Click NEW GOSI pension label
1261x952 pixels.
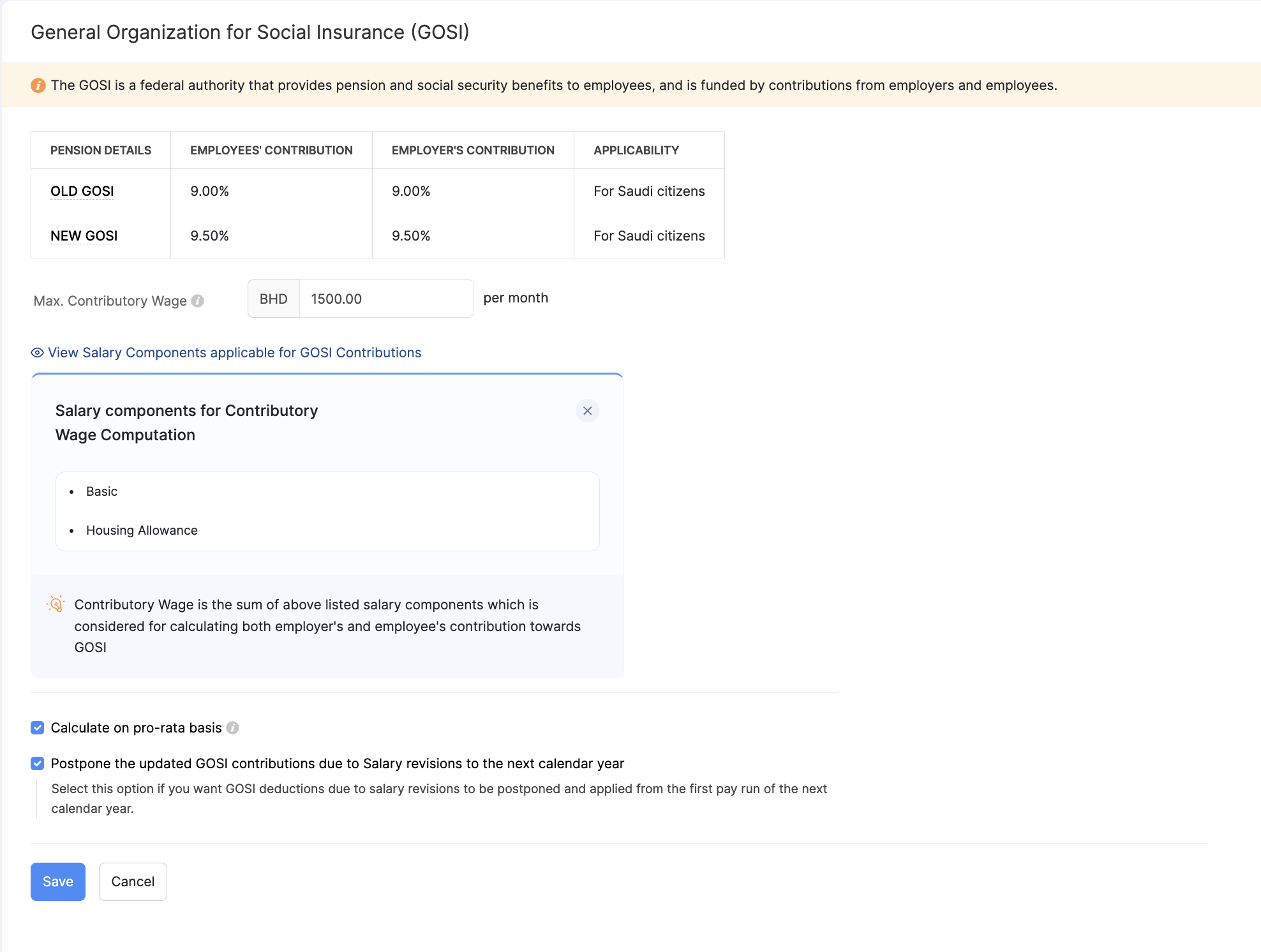tap(84, 236)
